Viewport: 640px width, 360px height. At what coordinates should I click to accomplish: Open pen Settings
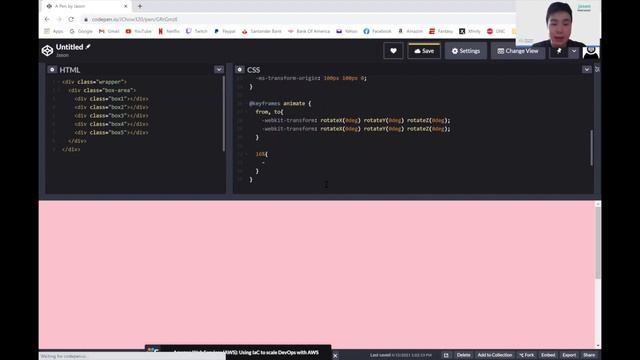[466, 51]
